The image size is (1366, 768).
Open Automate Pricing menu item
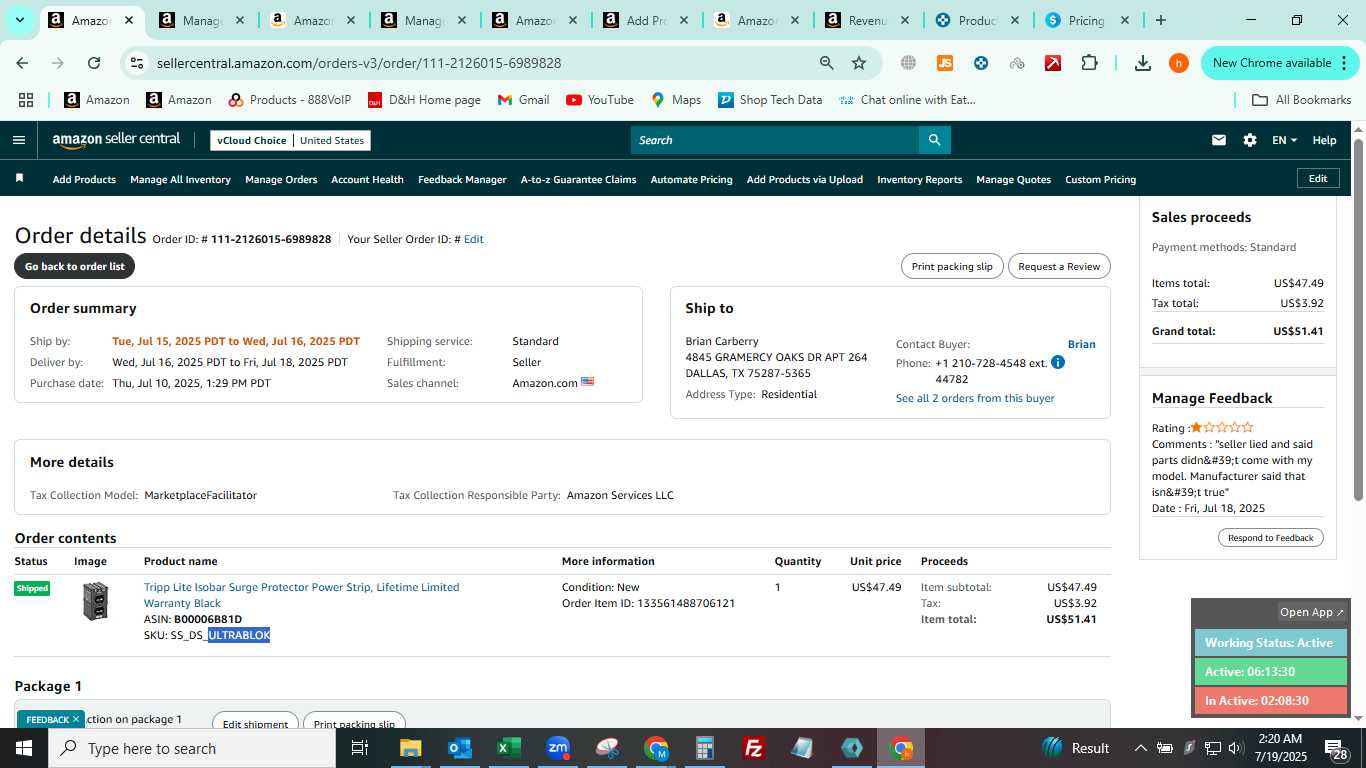[691, 179]
